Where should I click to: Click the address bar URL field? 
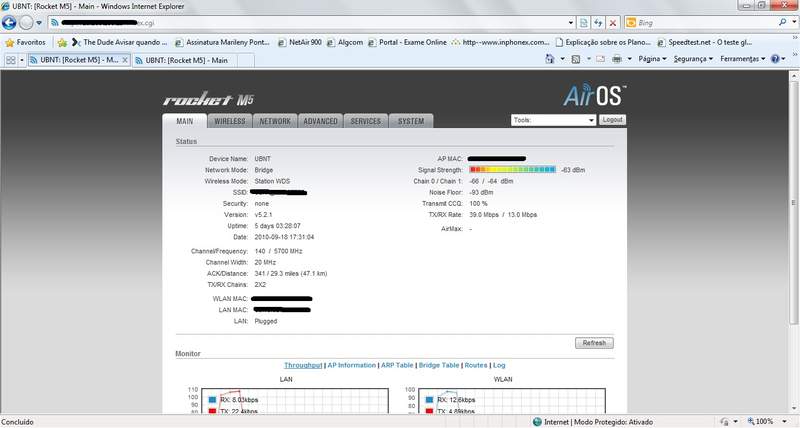coord(306,23)
